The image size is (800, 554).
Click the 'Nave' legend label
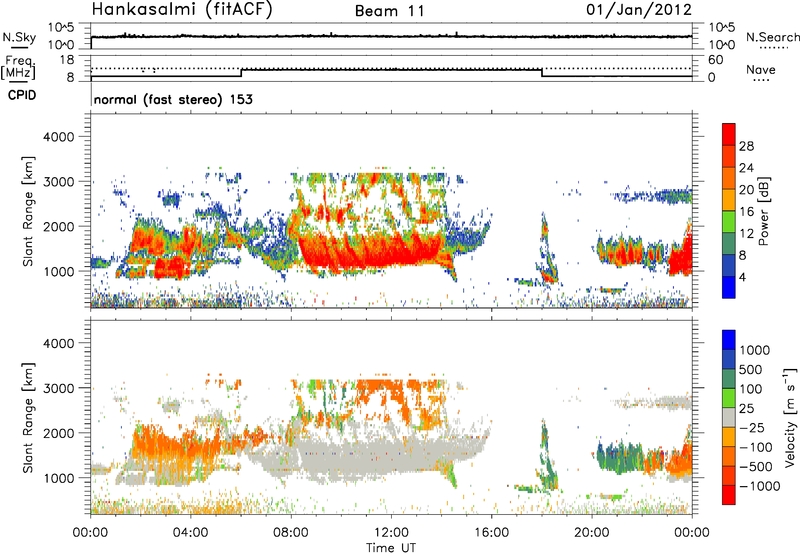click(760, 70)
